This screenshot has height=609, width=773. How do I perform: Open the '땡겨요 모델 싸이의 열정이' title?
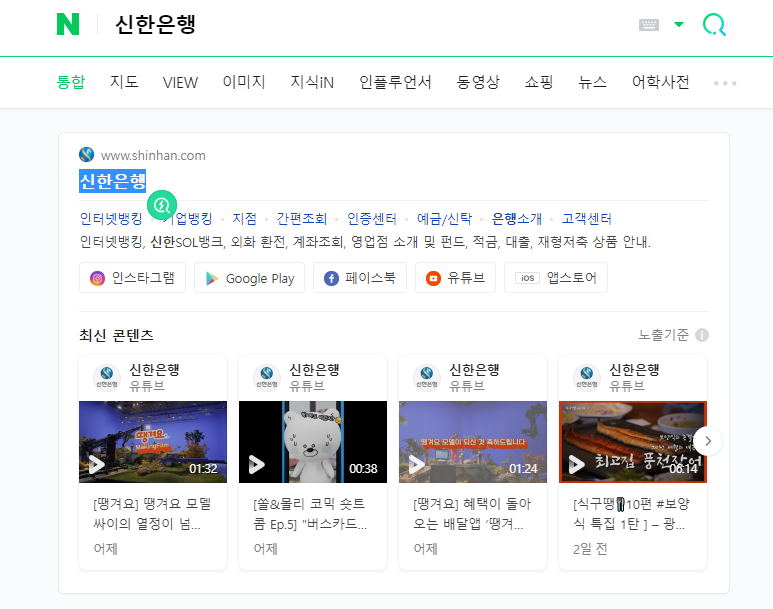point(152,514)
